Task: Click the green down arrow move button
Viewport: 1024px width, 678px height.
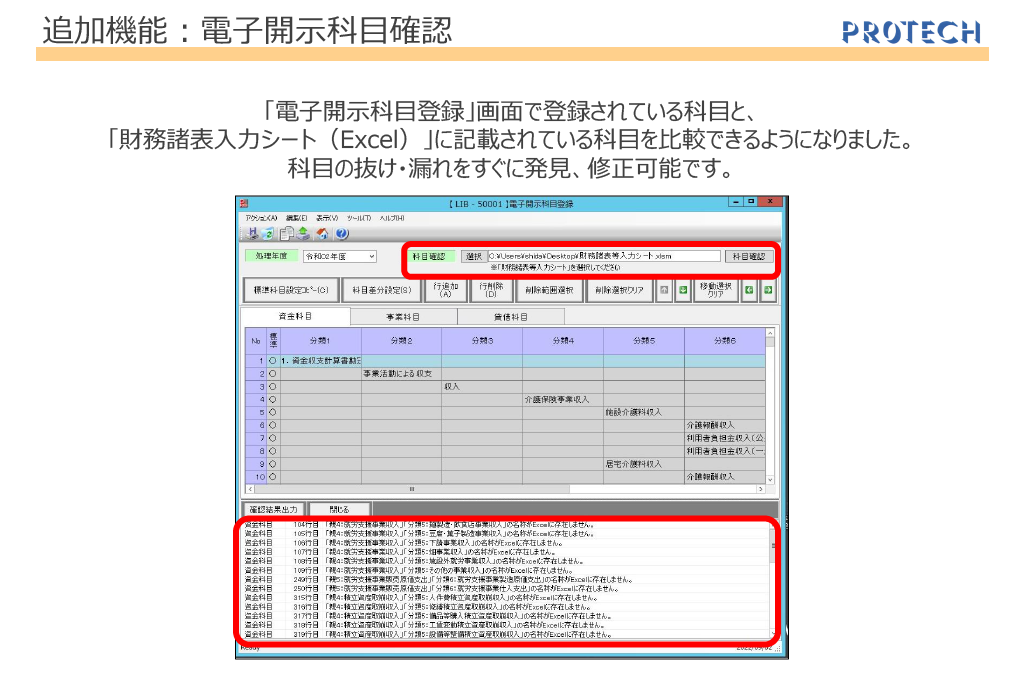Action: click(683, 290)
